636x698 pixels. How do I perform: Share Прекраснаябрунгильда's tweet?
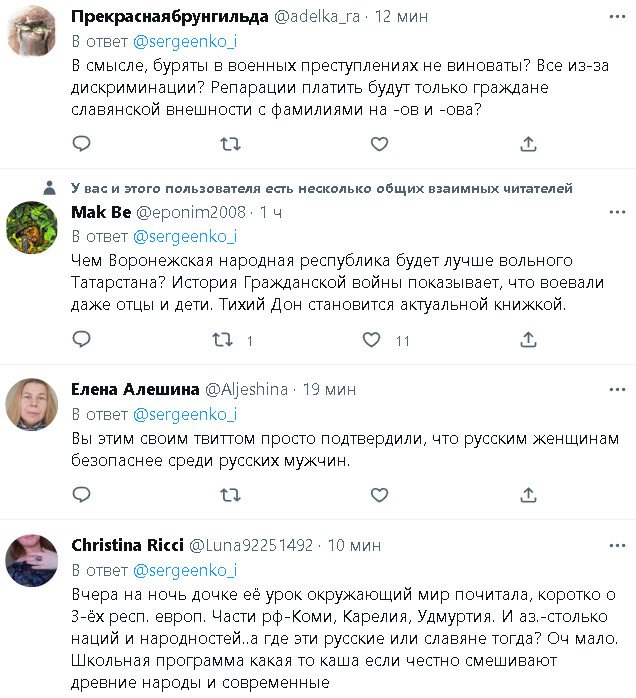pyautogui.click(x=529, y=144)
